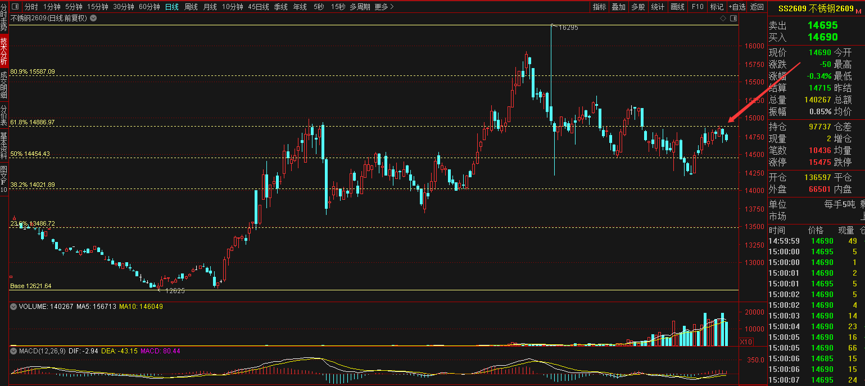
Task: Click the 指标 indicator button
Action: 599,7
